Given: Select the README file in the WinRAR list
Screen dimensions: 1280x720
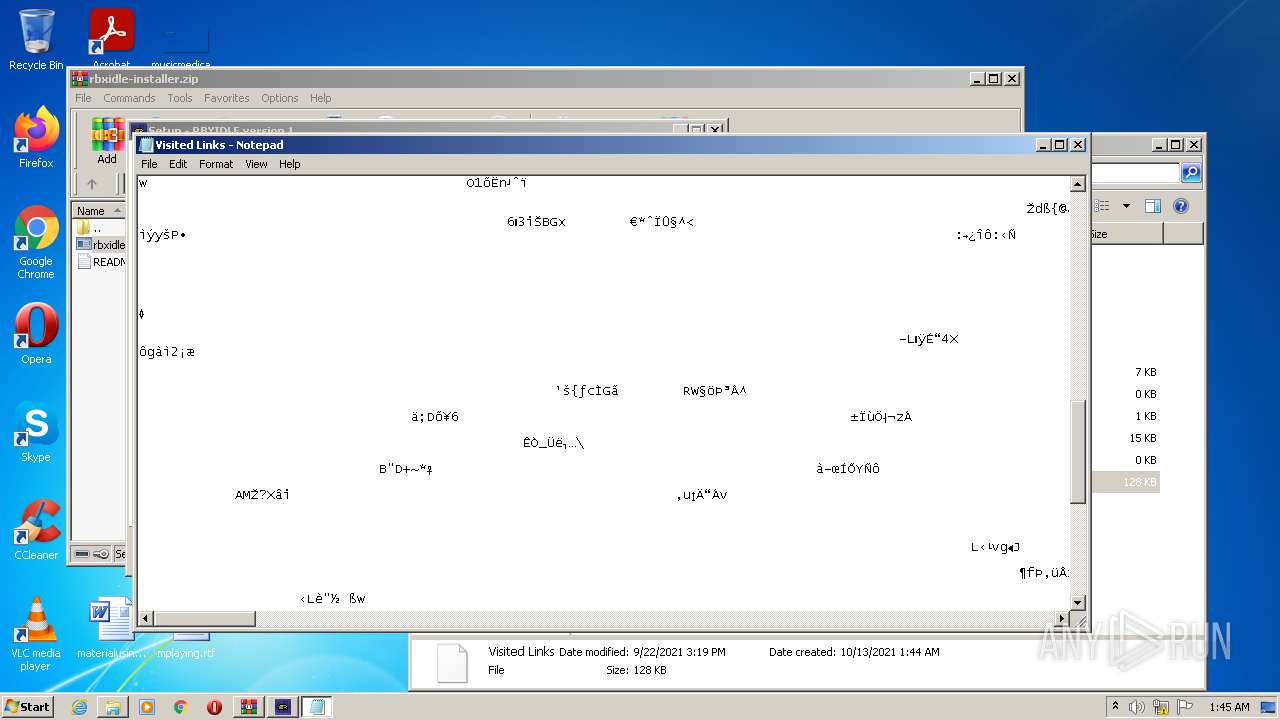Looking at the screenshot, I should click(100, 262).
